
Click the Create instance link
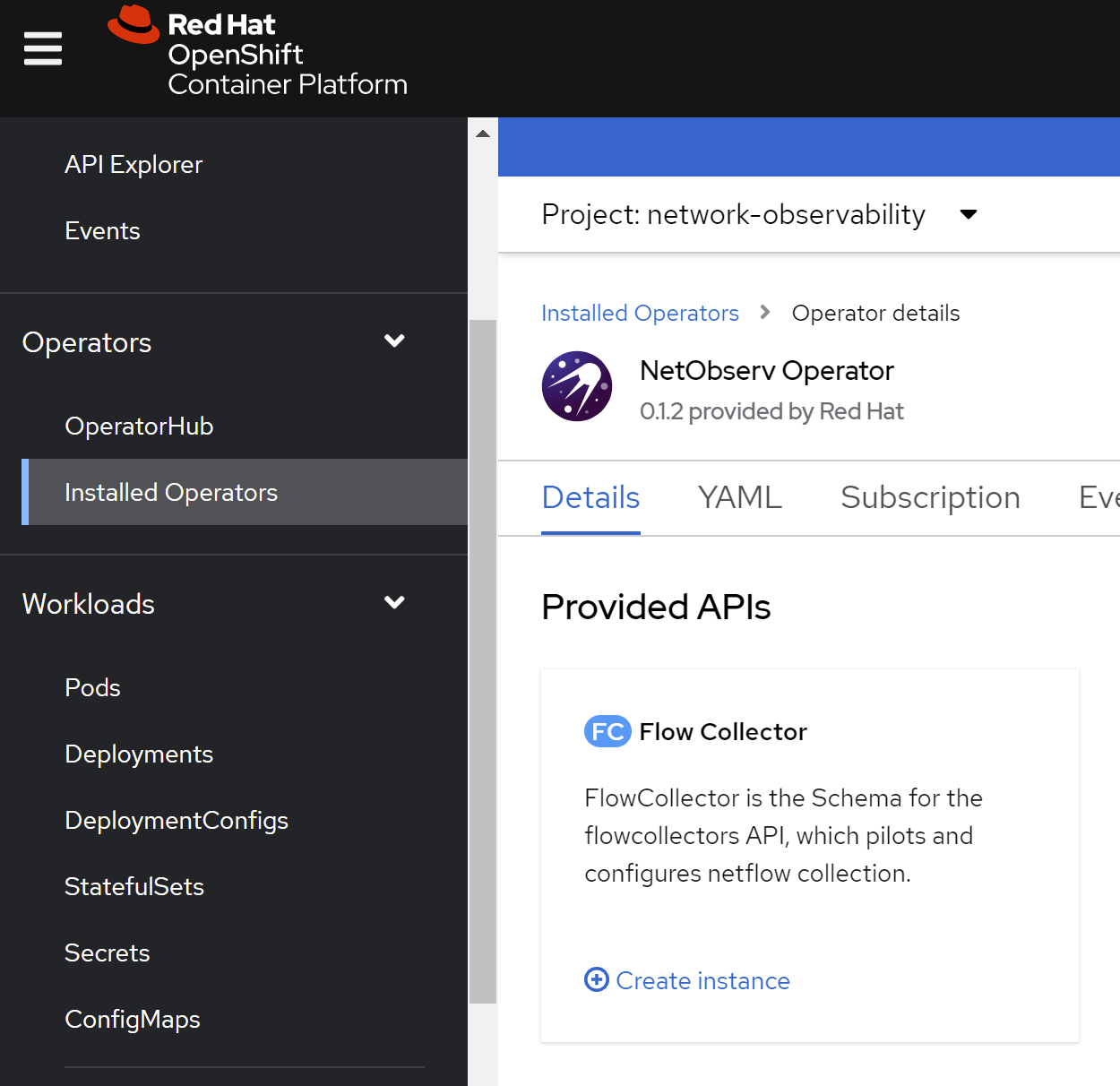(x=702, y=980)
